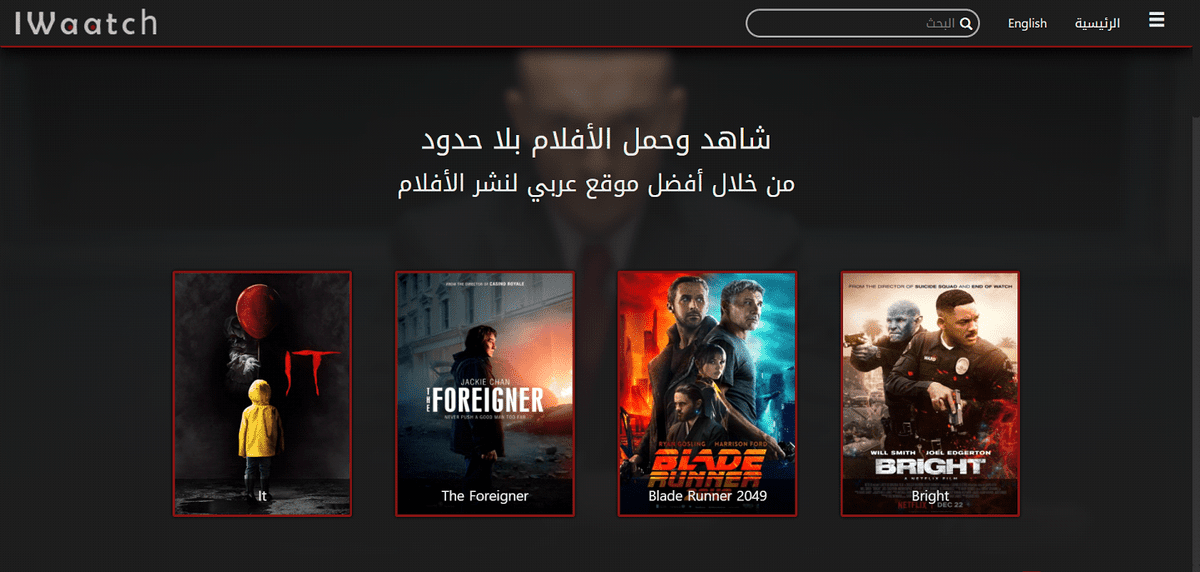The height and width of the screenshot is (572, 1200).
Task: Click "Blade Runner 2049" title caption
Action: (x=707, y=496)
